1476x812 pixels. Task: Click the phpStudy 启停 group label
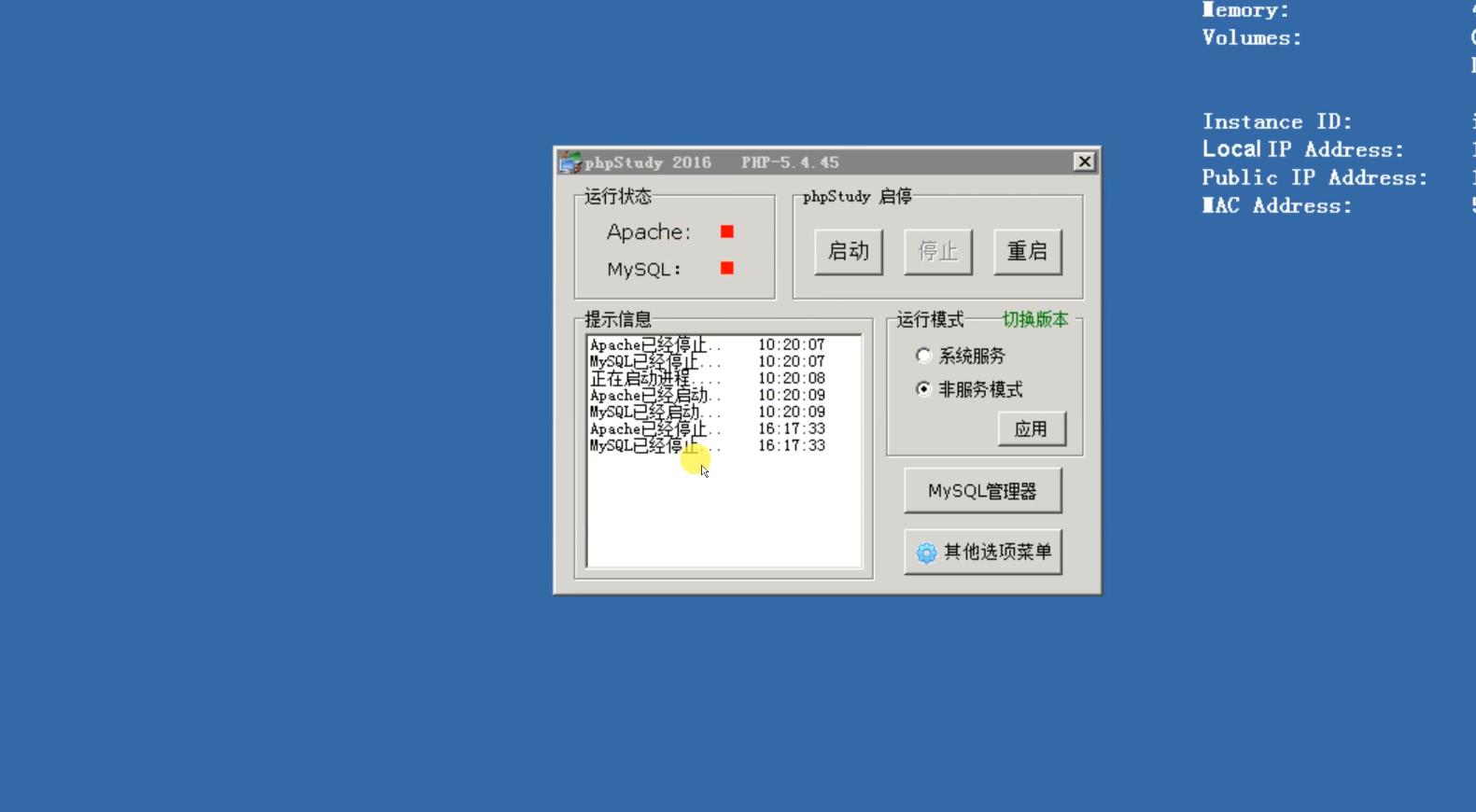pyautogui.click(x=857, y=196)
